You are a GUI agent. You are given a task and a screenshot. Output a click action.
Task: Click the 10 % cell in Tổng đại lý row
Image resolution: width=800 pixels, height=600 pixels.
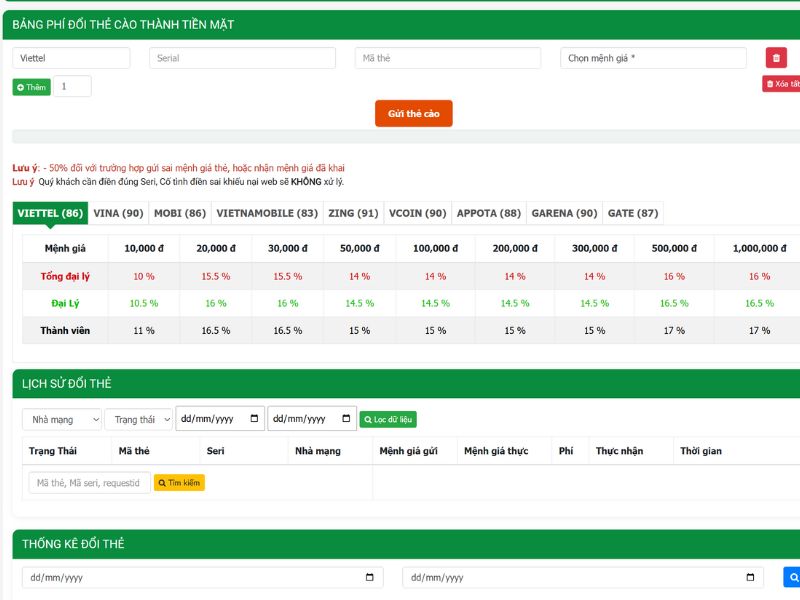[144, 276]
